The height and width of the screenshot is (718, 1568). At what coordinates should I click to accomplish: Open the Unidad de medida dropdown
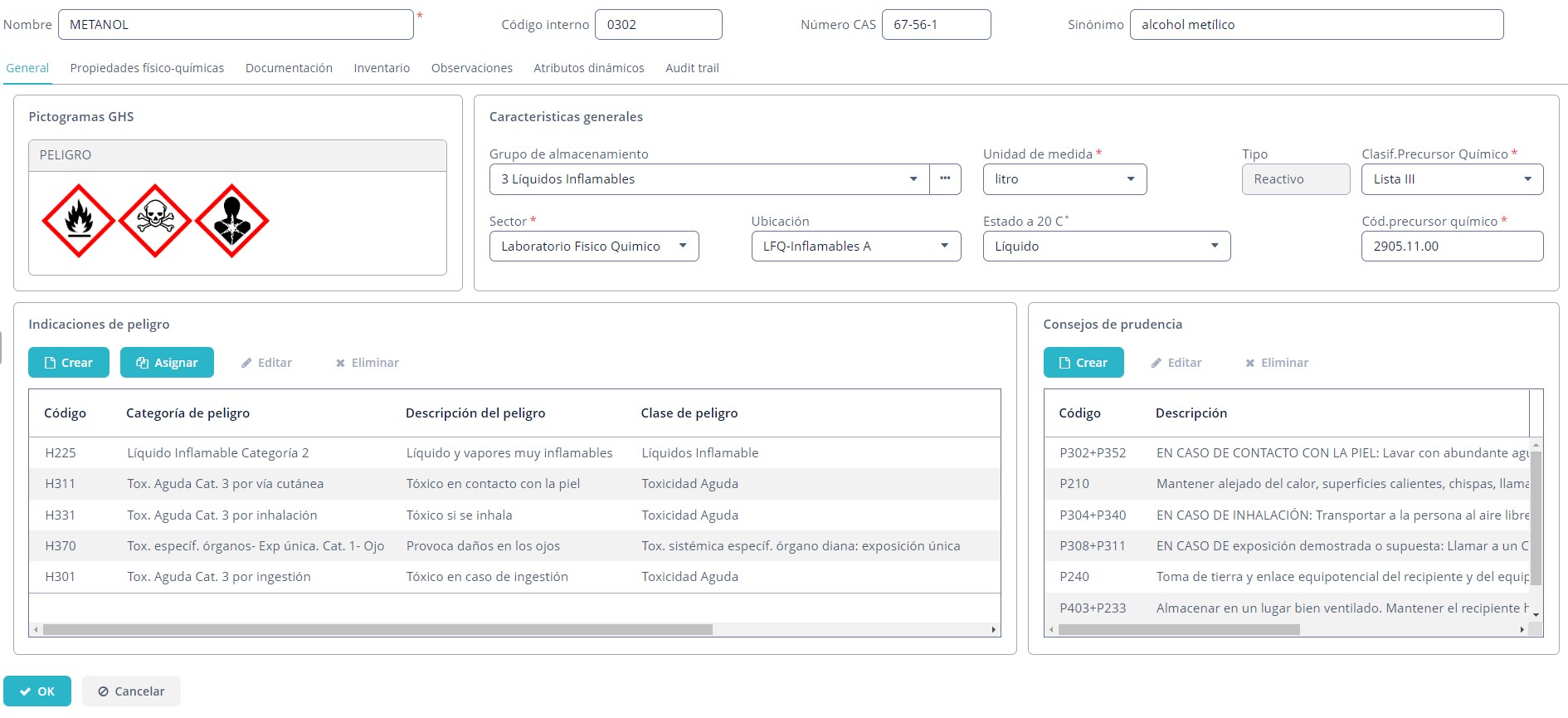pyautogui.click(x=1064, y=179)
